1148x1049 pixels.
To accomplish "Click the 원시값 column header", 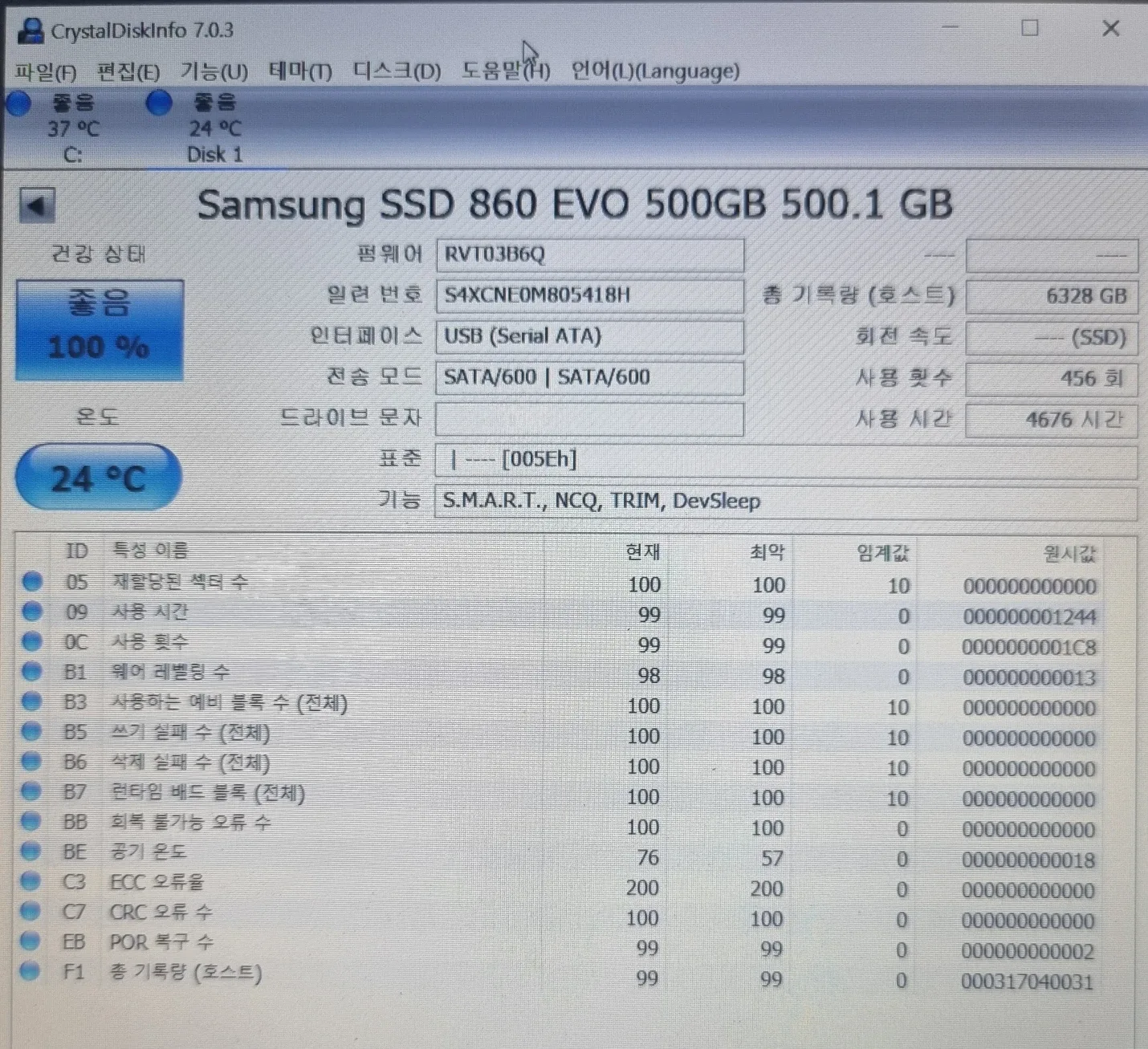I will (x=1069, y=554).
